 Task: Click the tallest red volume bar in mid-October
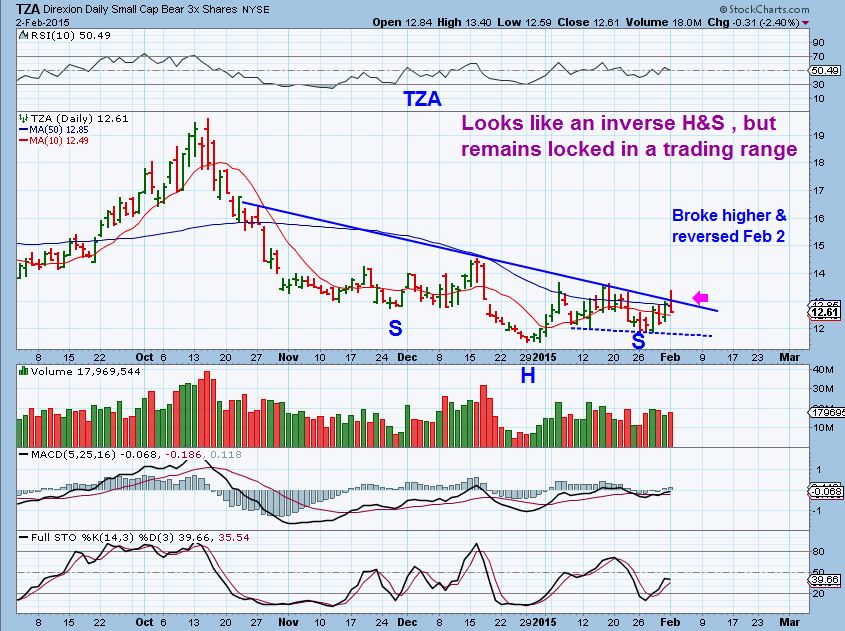pos(207,409)
